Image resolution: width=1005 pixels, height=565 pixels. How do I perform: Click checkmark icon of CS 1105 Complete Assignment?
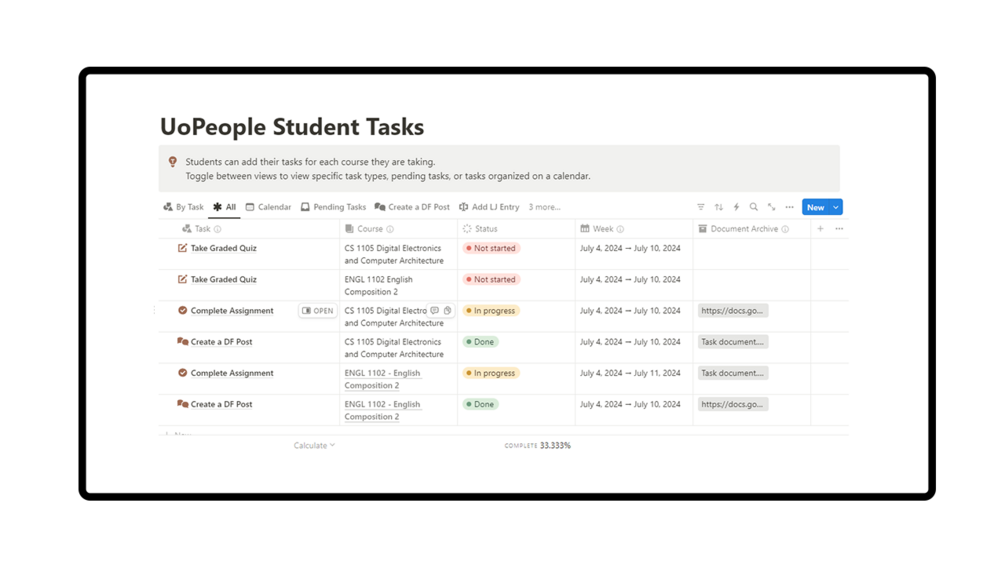[x=183, y=311]
